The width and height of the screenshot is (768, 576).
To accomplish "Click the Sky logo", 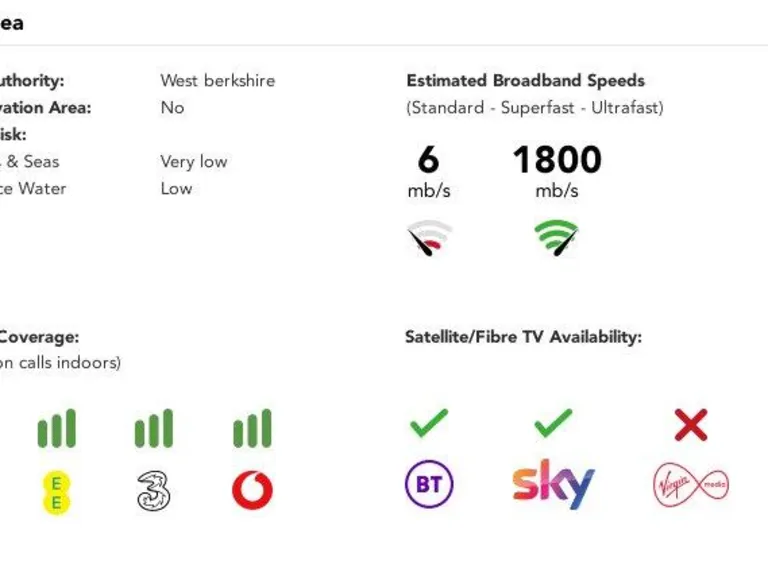I will coord(553,484).
